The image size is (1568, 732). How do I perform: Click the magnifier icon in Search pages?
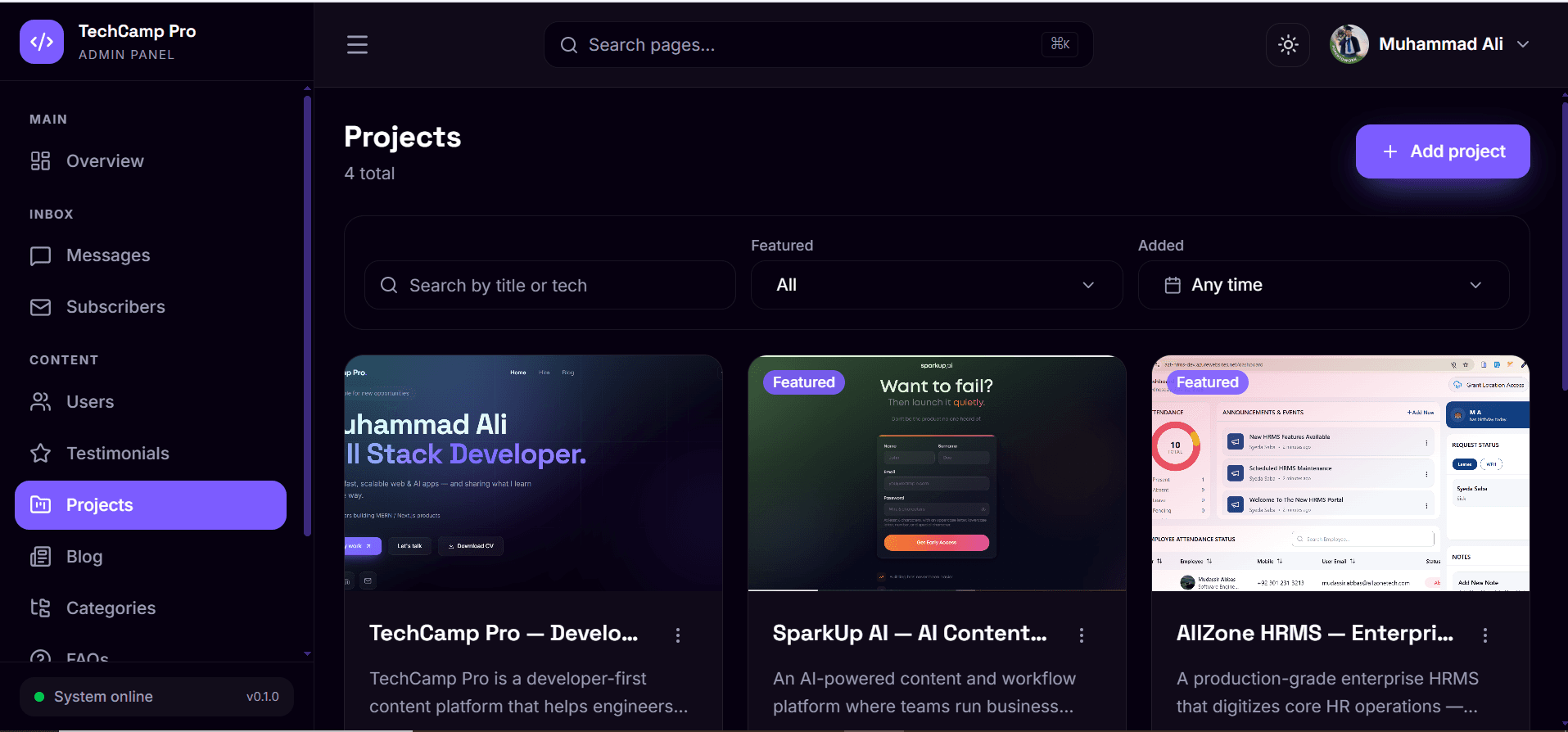569,45
